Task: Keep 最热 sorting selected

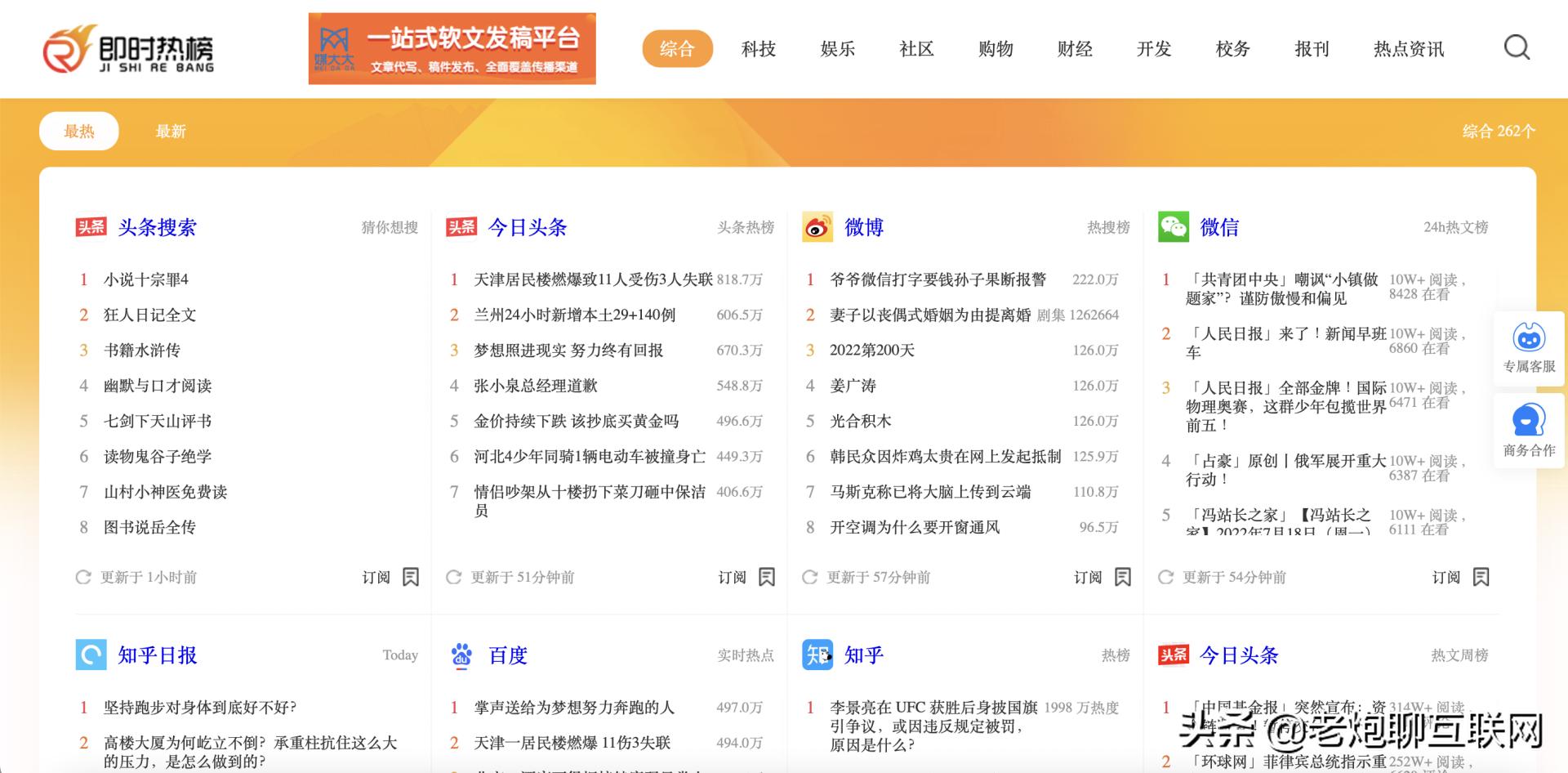Action: point(78,131)
